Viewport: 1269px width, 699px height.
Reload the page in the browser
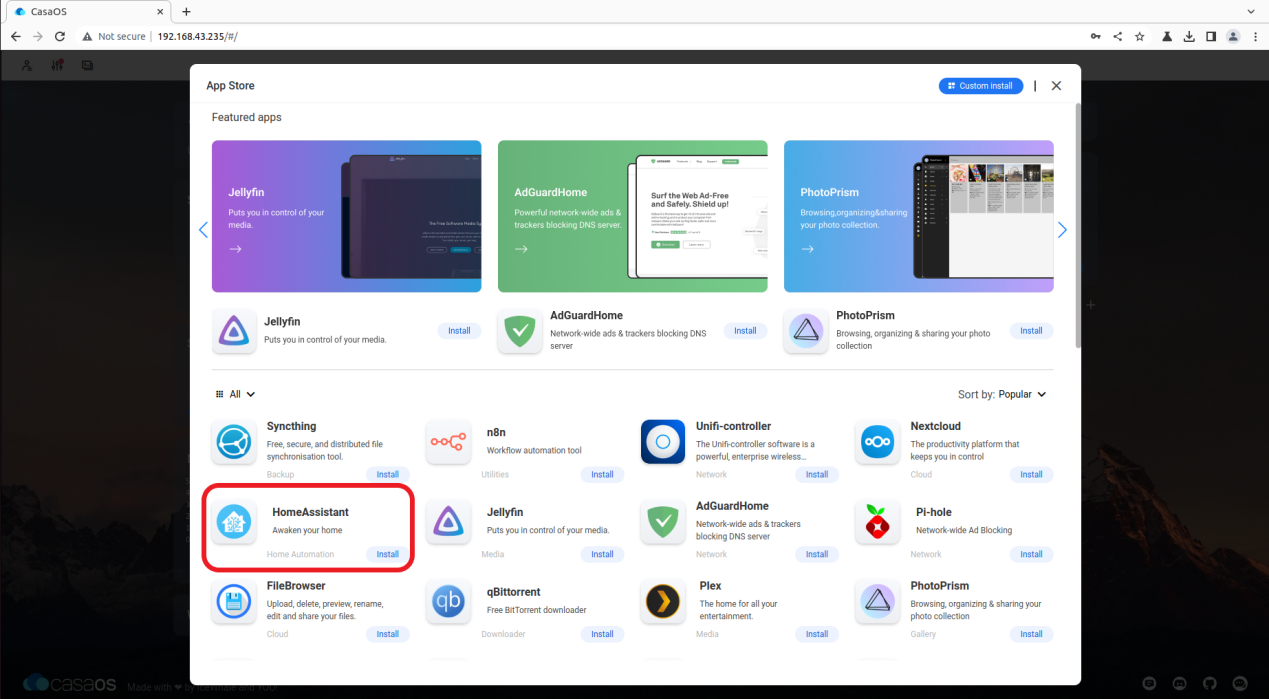(60, 36)
